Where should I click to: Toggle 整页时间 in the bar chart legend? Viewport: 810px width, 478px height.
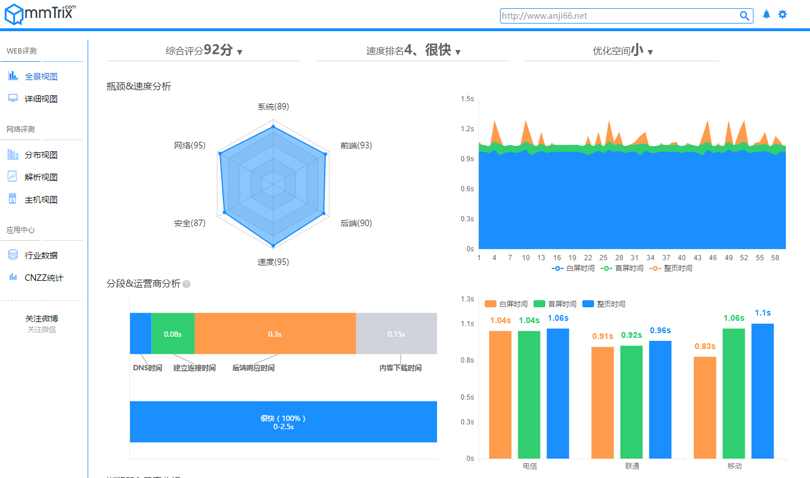click(603, 304)
